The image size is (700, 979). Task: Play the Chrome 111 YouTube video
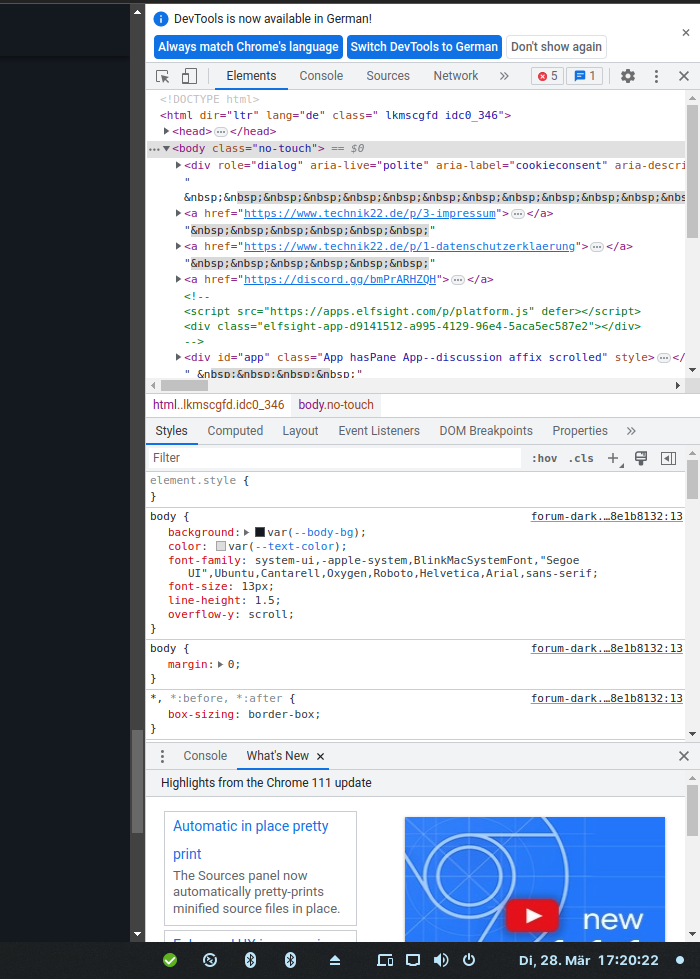[532, 916]
